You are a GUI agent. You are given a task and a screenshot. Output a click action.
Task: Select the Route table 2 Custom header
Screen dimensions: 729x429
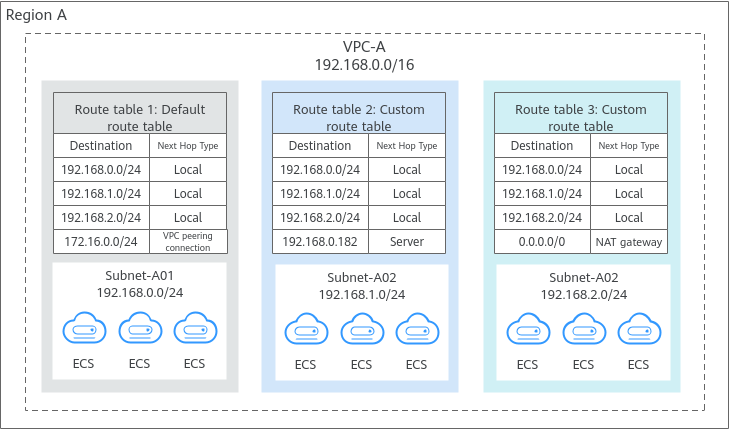coord(358,117)
